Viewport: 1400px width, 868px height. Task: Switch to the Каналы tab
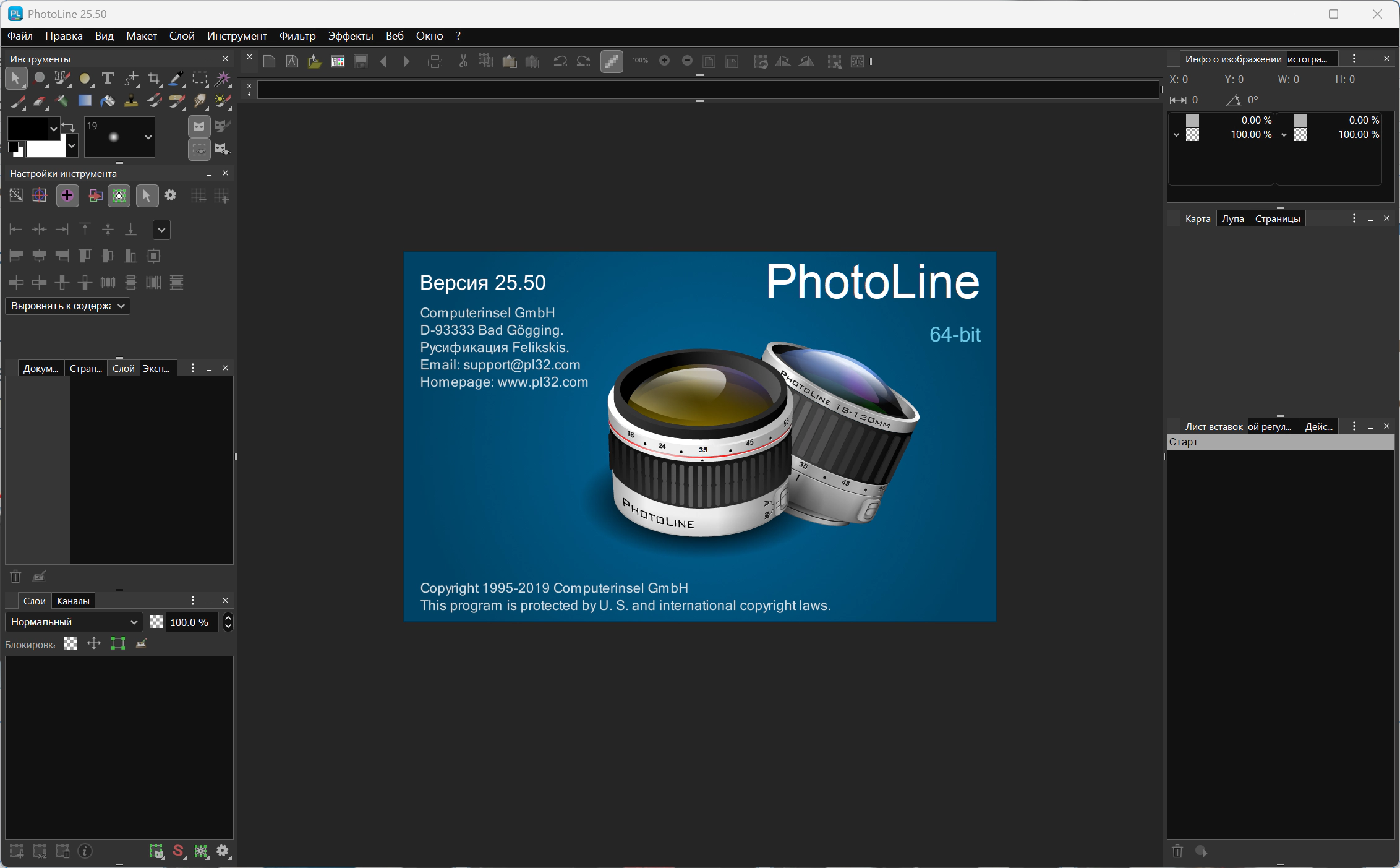[x=73, y=601]
